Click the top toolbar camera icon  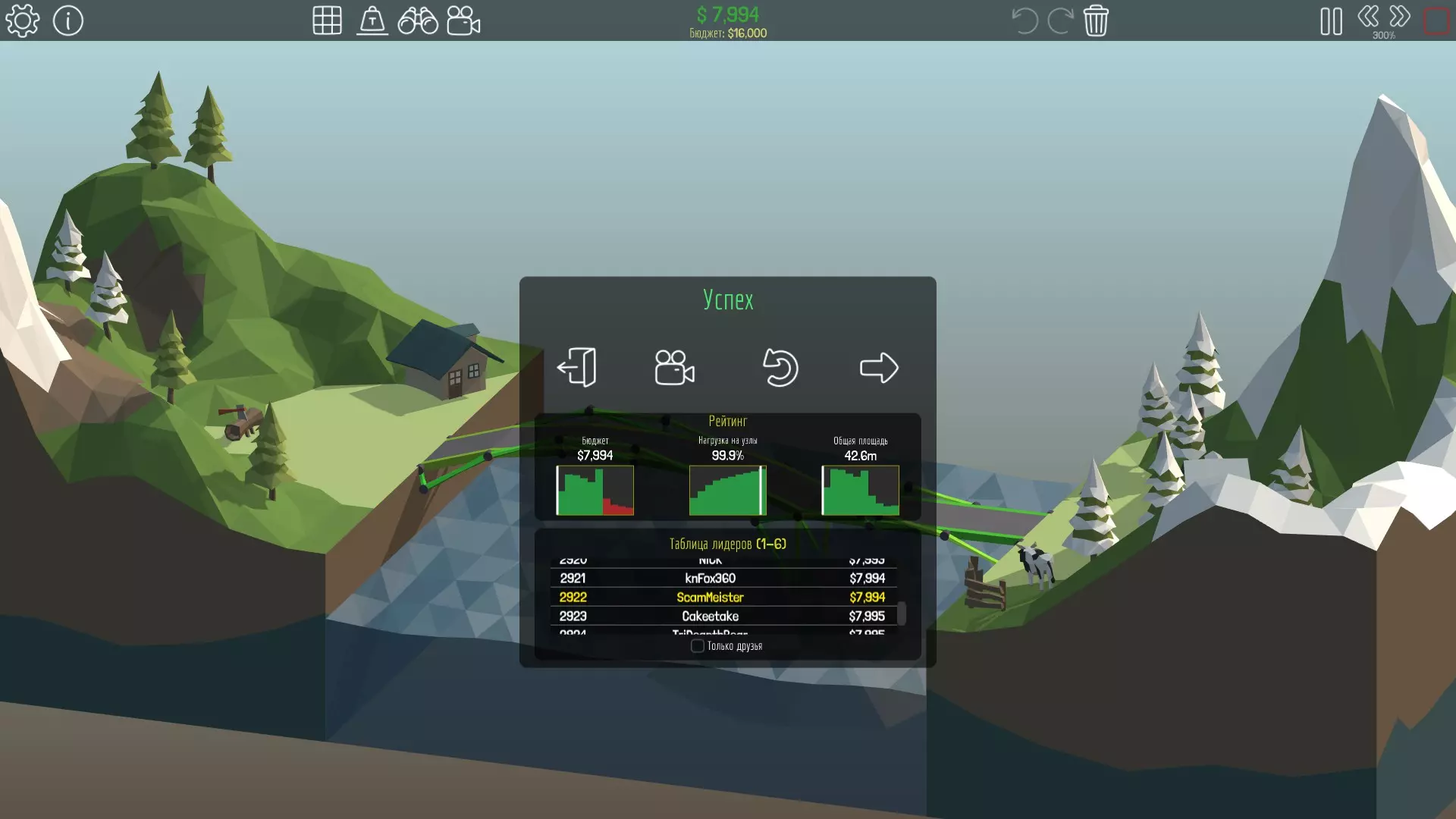point(463,20)
